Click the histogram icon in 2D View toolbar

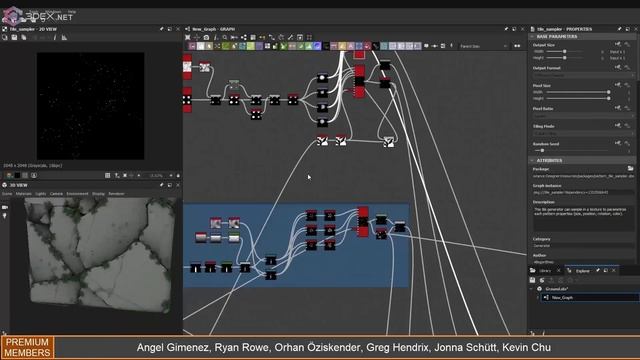pyautogui.click(x=64, y=38)
